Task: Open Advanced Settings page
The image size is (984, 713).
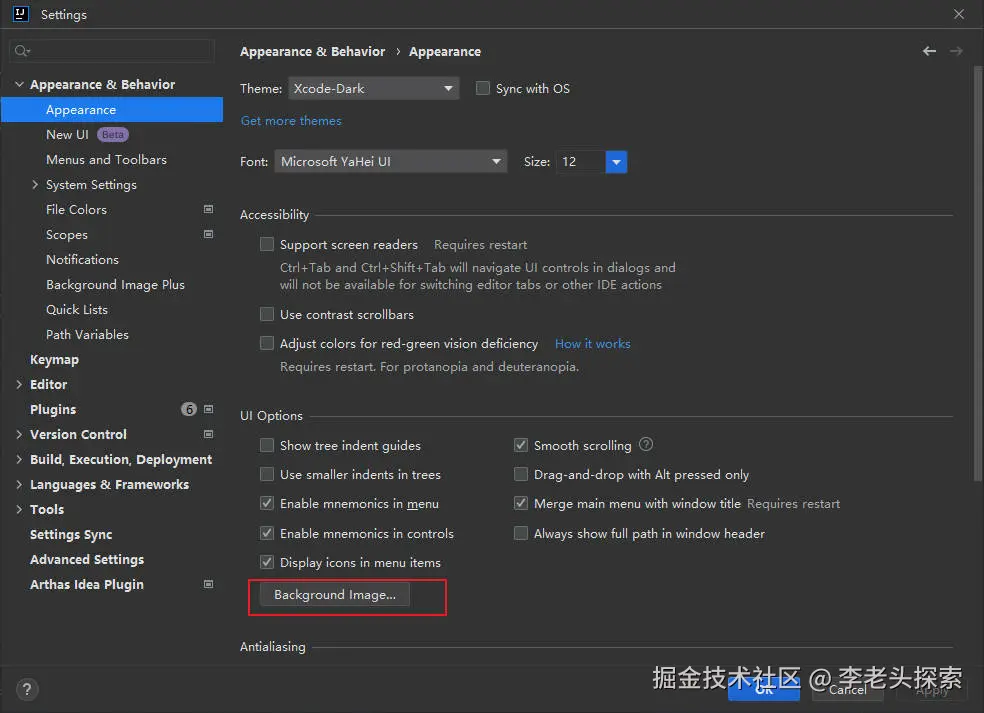Action: 87,559
